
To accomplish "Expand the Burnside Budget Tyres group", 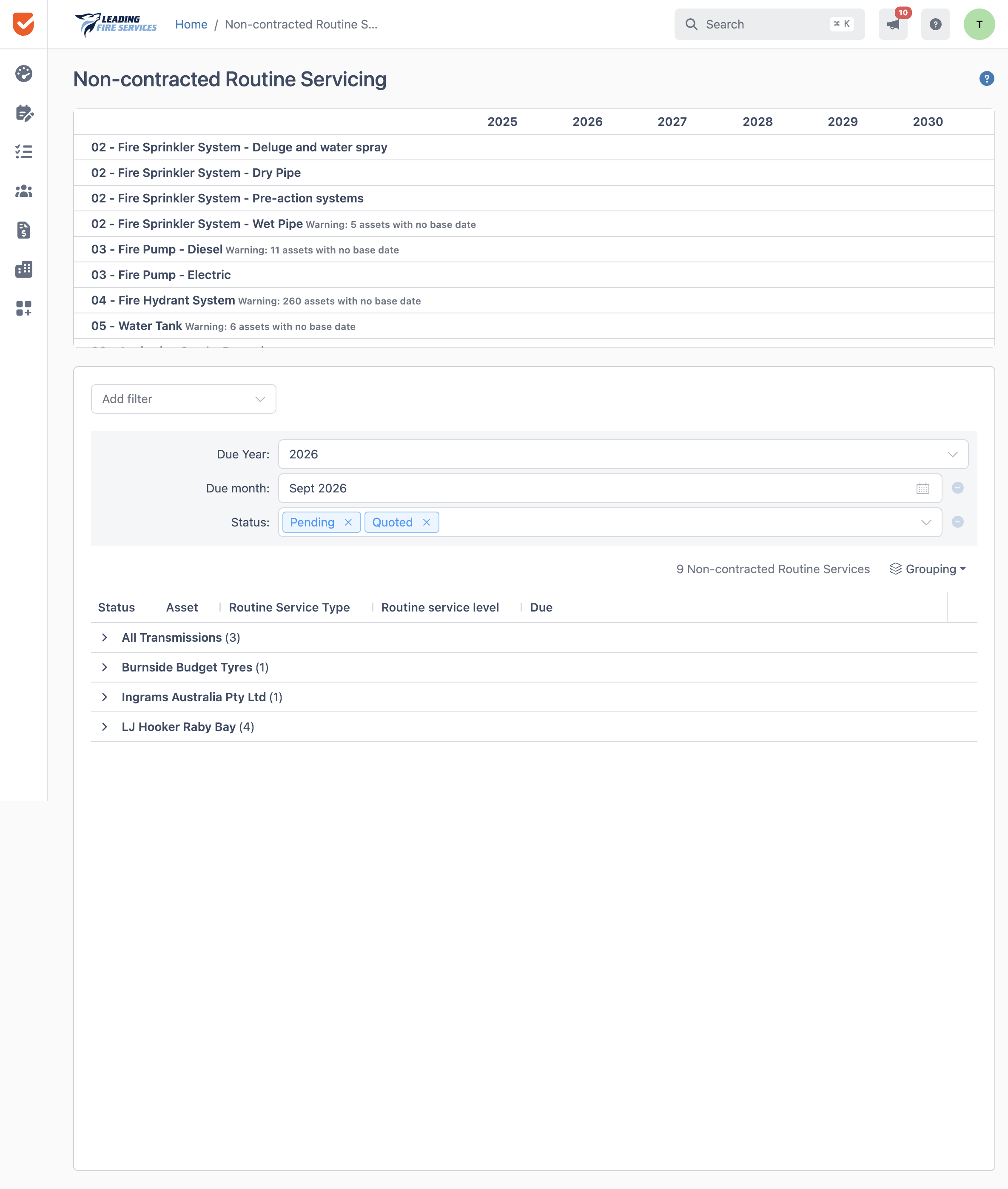I will click(x=105, y=667).
